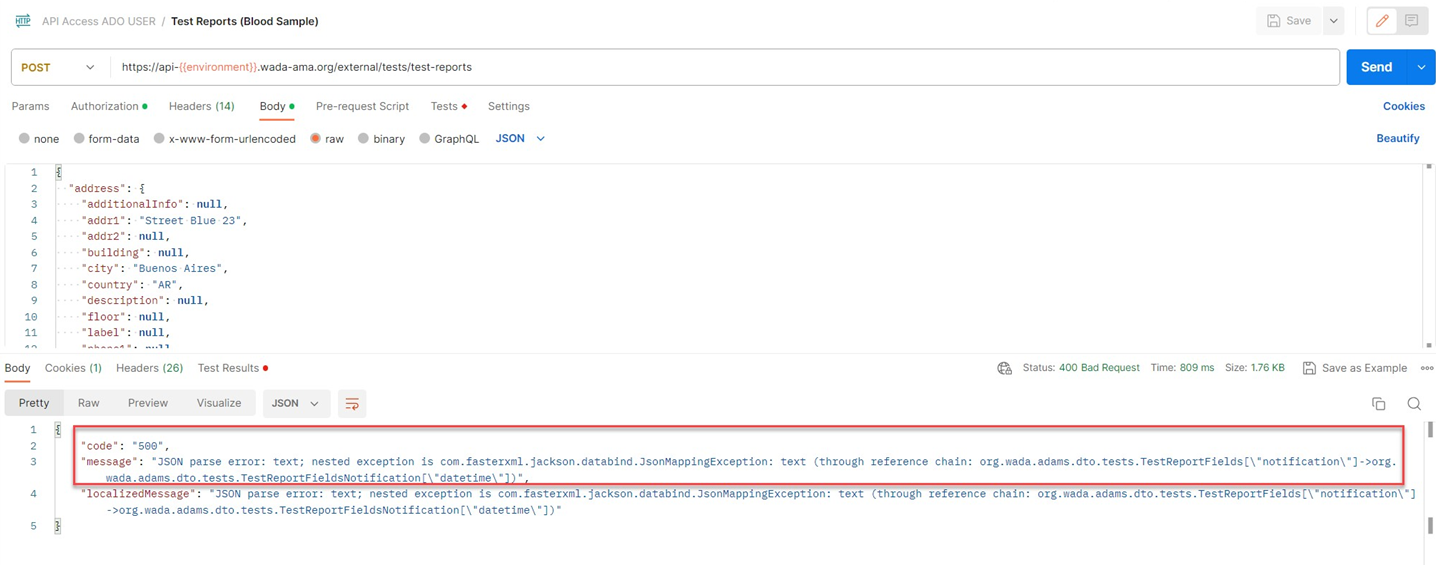Click the network globe status icon
The image size is (1436, 580).
1004,368
